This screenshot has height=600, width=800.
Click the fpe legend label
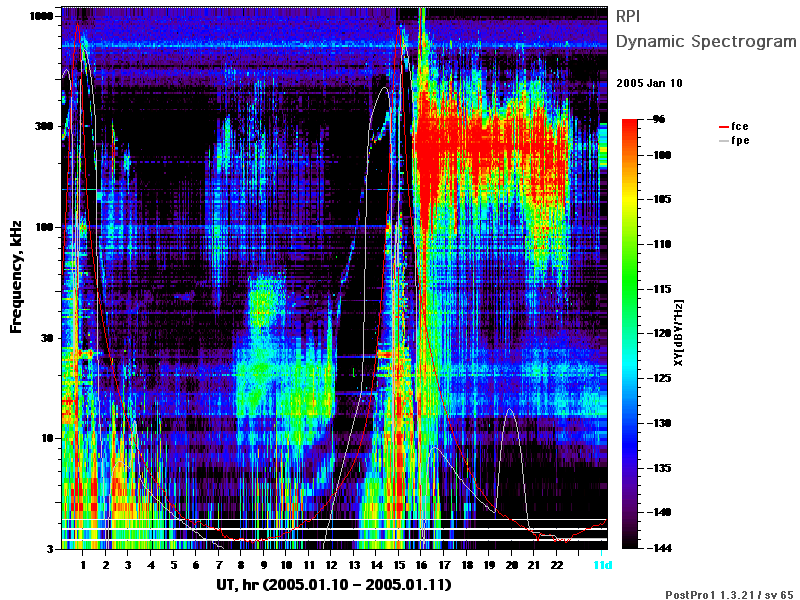click(740, 140)
